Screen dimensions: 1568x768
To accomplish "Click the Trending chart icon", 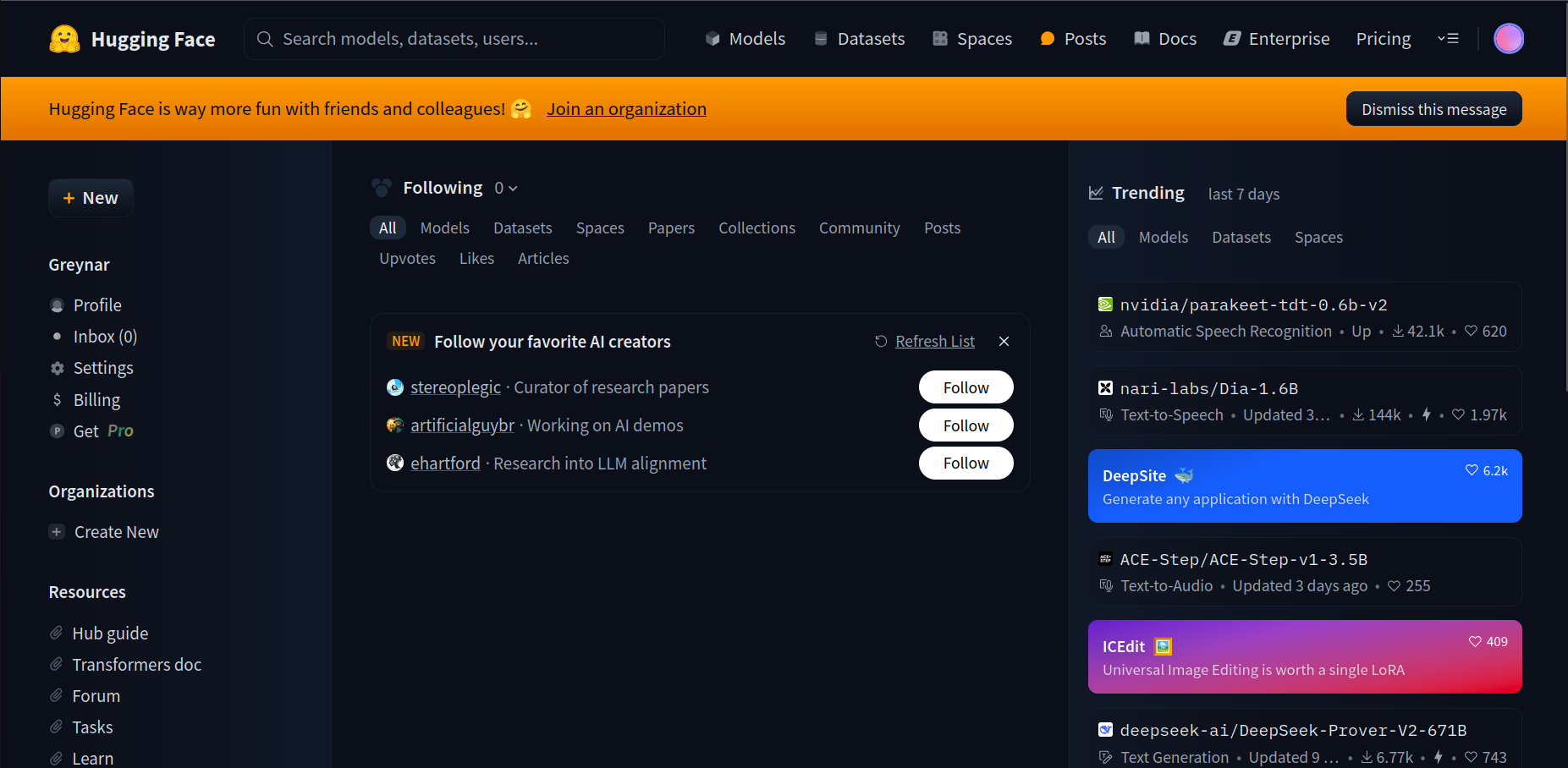I will (x=1096, y=193).
